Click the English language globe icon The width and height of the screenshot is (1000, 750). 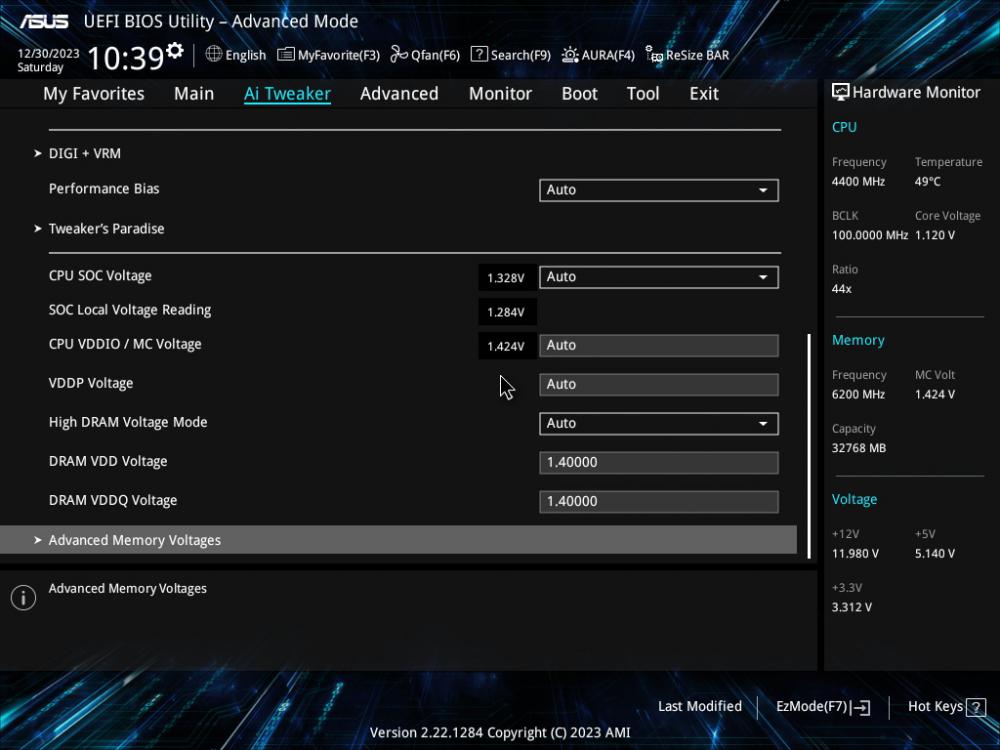214,54
